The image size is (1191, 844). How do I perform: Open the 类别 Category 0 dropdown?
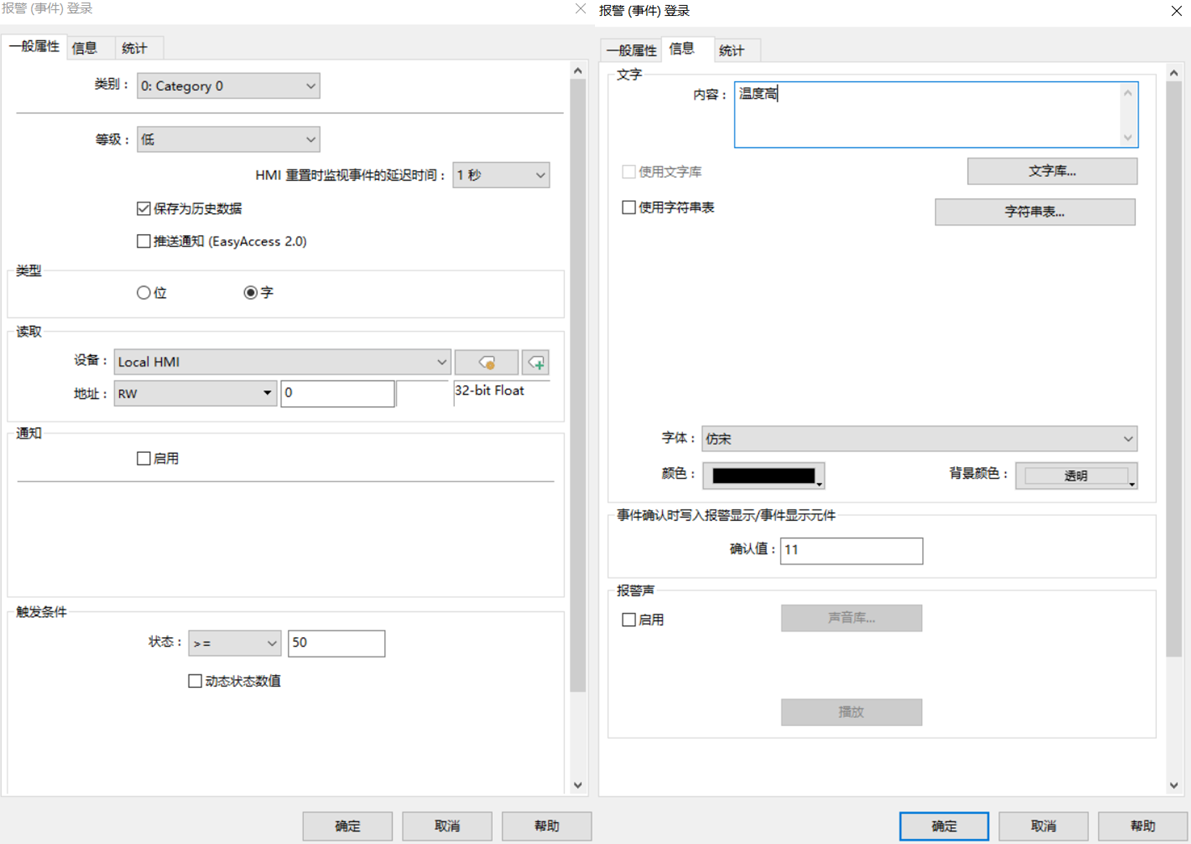228,86
